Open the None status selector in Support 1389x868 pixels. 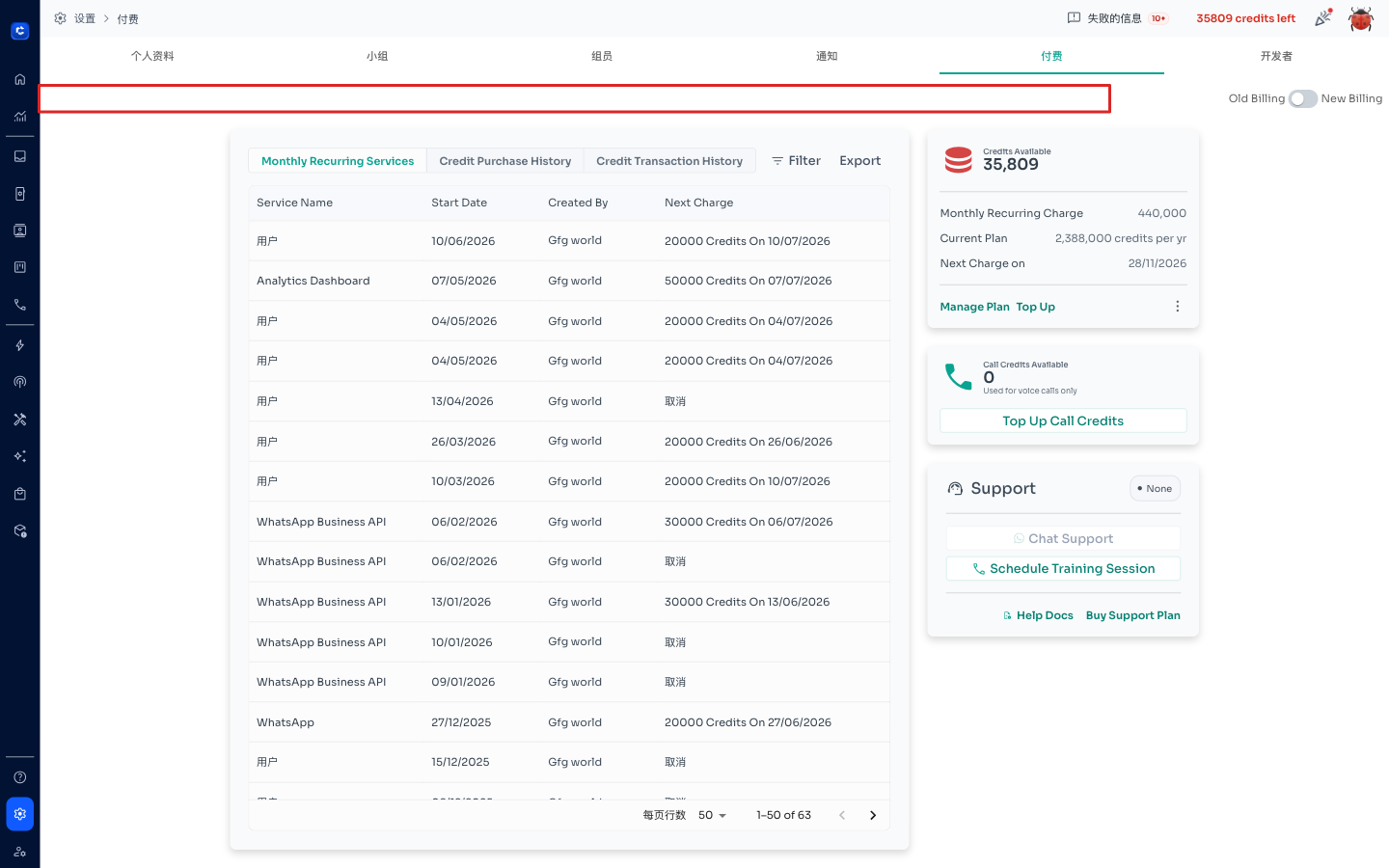1155,489
